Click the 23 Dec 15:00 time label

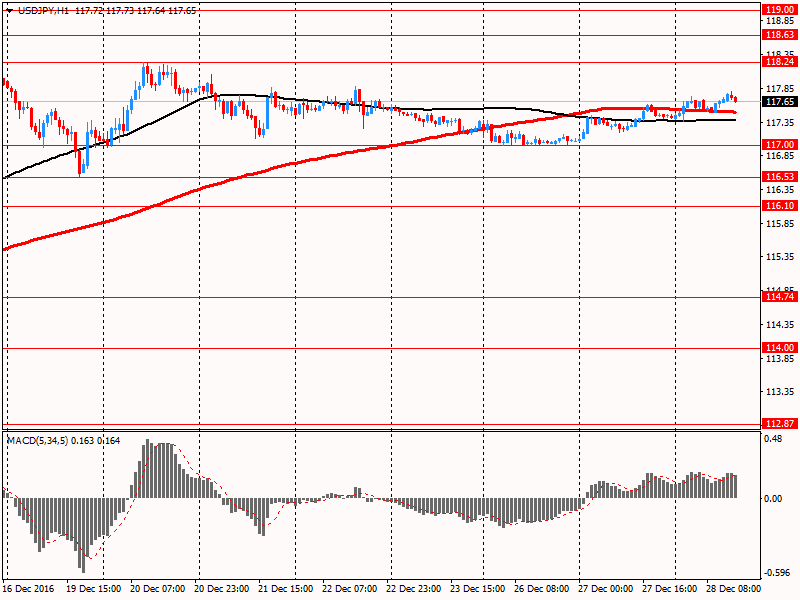478,588
